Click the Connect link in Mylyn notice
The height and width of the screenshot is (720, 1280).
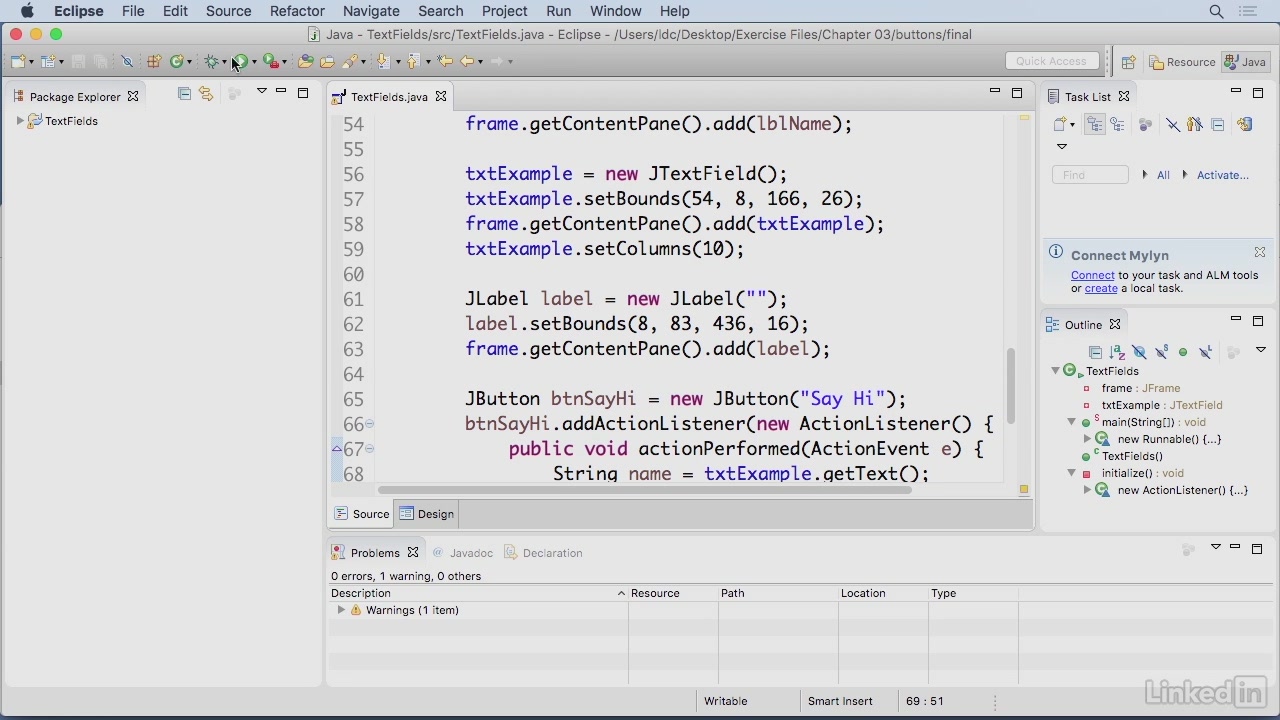coord(1092,275)
